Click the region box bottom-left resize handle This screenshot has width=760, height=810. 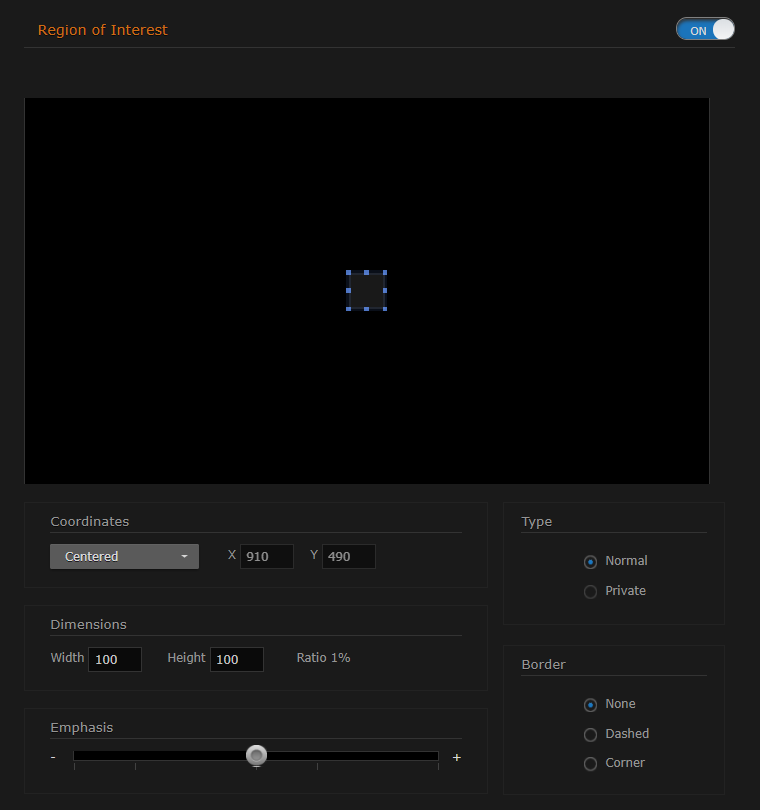click(349, 308)
